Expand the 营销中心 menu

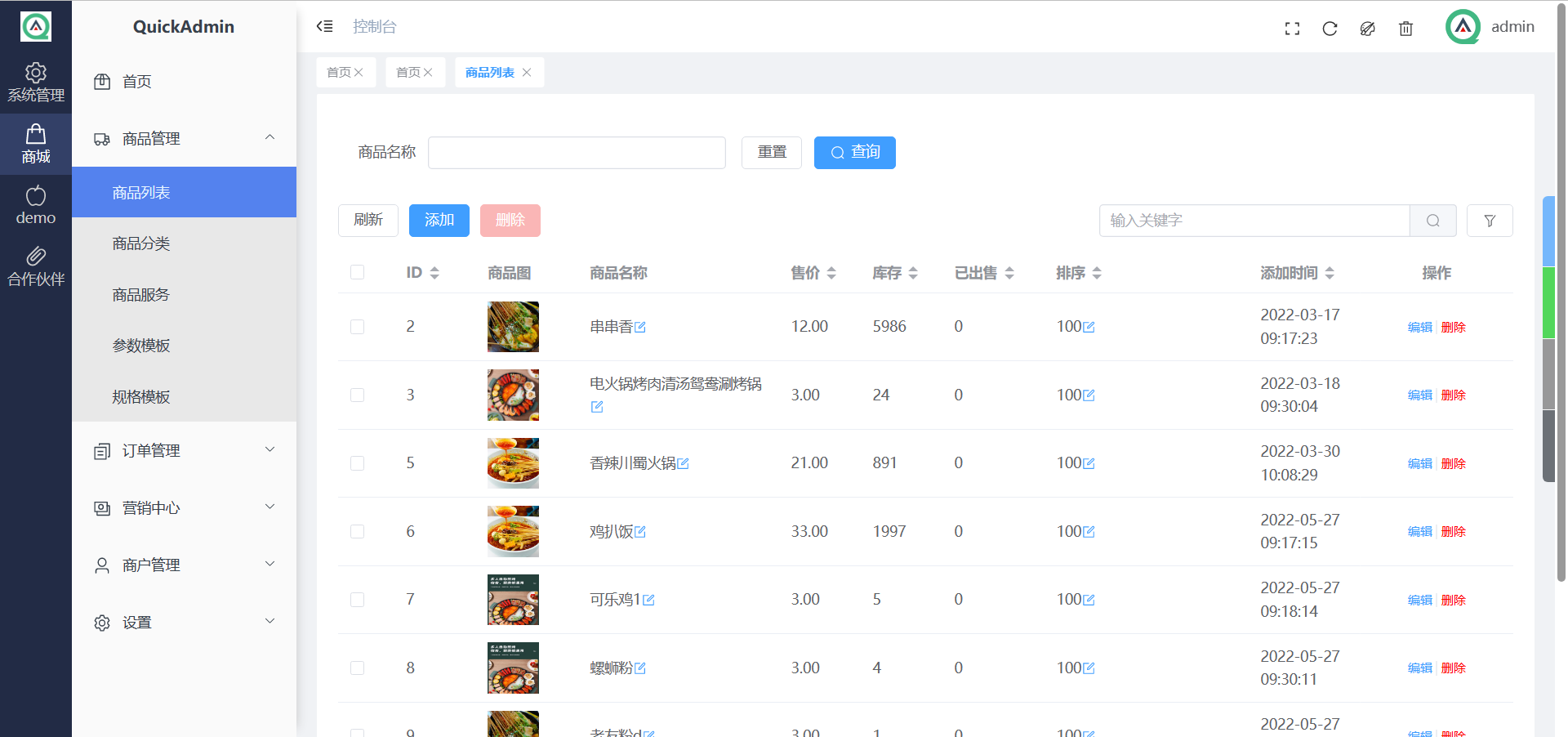coord(184,508)
